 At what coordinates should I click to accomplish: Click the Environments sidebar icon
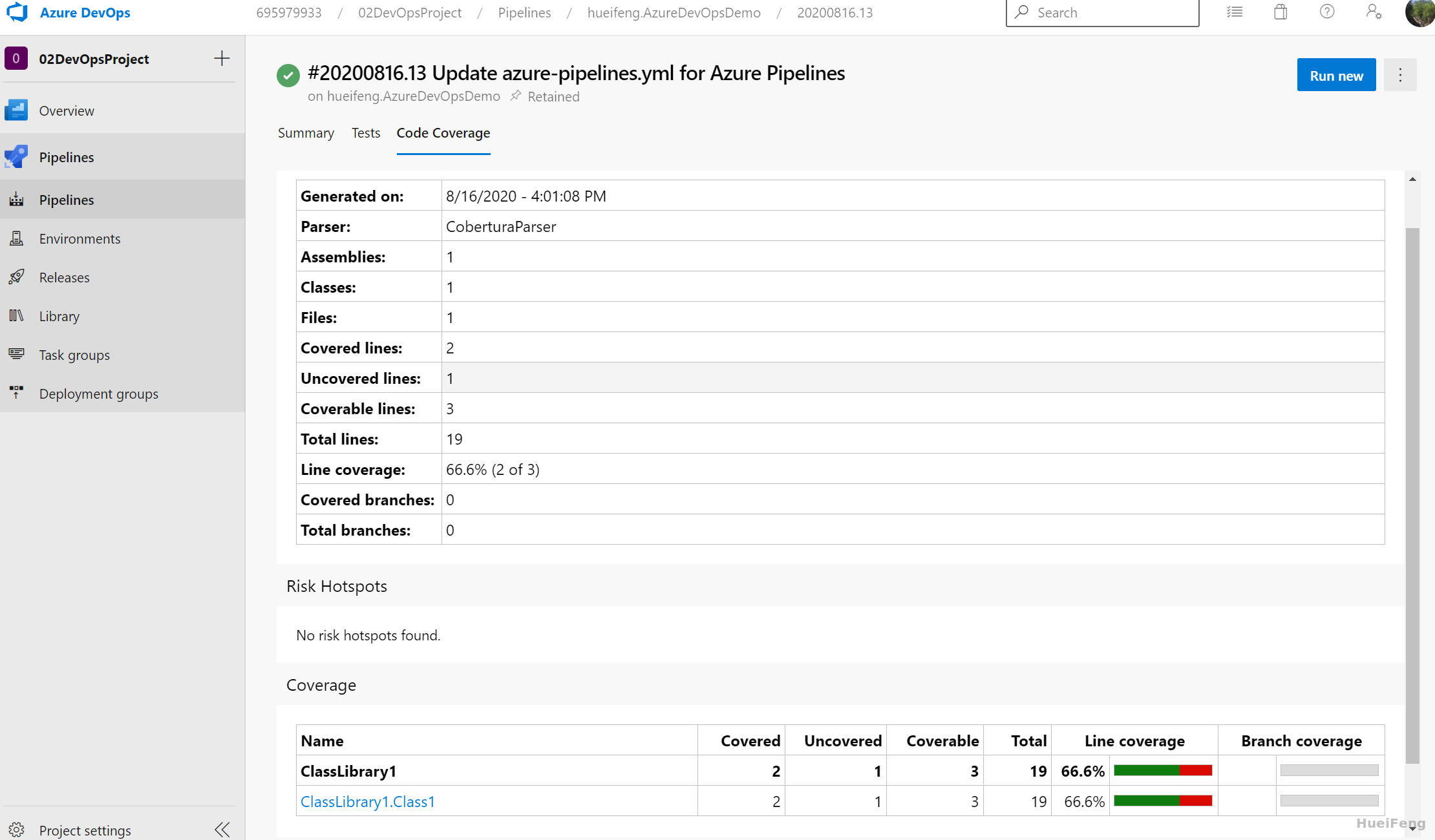16,238
